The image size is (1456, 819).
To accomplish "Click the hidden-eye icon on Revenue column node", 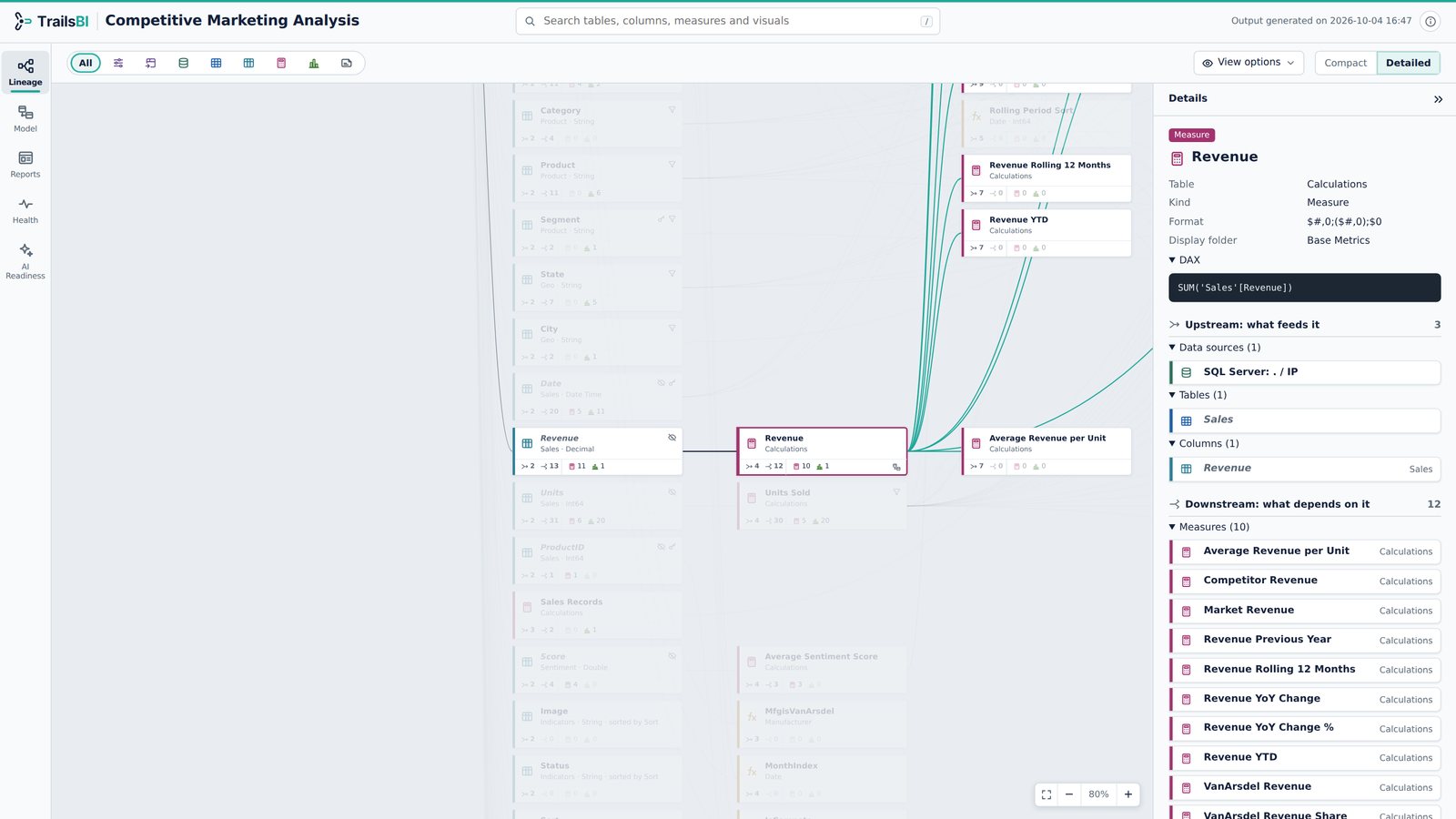I will click(672, 438).
